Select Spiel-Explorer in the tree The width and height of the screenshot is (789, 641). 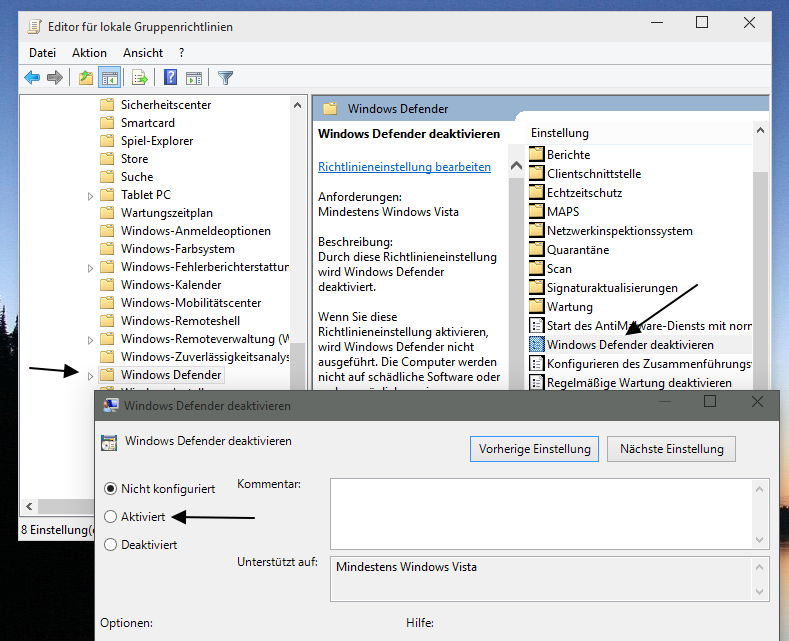156,141
